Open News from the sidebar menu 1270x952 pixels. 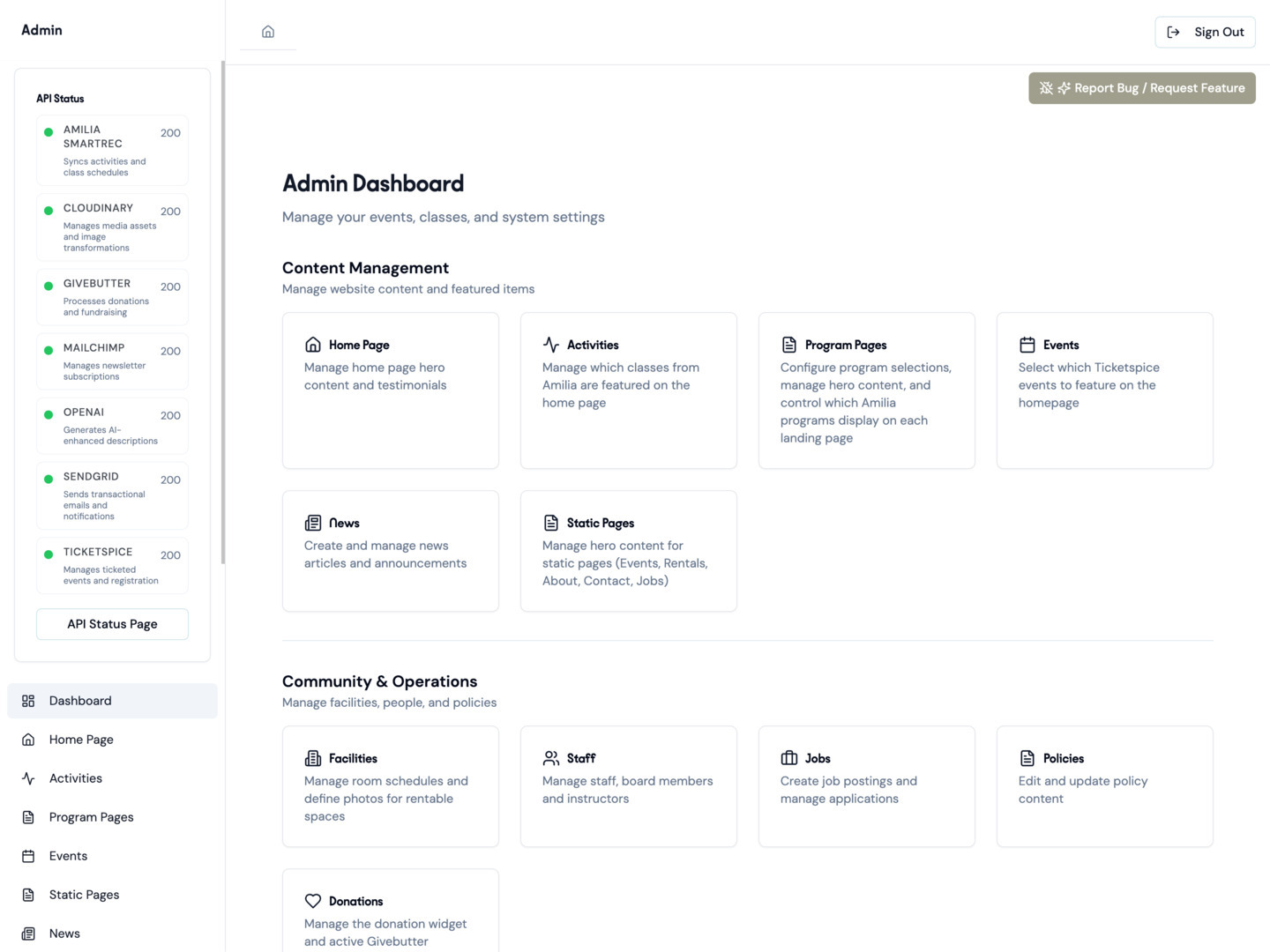click(x=112, y=933)
